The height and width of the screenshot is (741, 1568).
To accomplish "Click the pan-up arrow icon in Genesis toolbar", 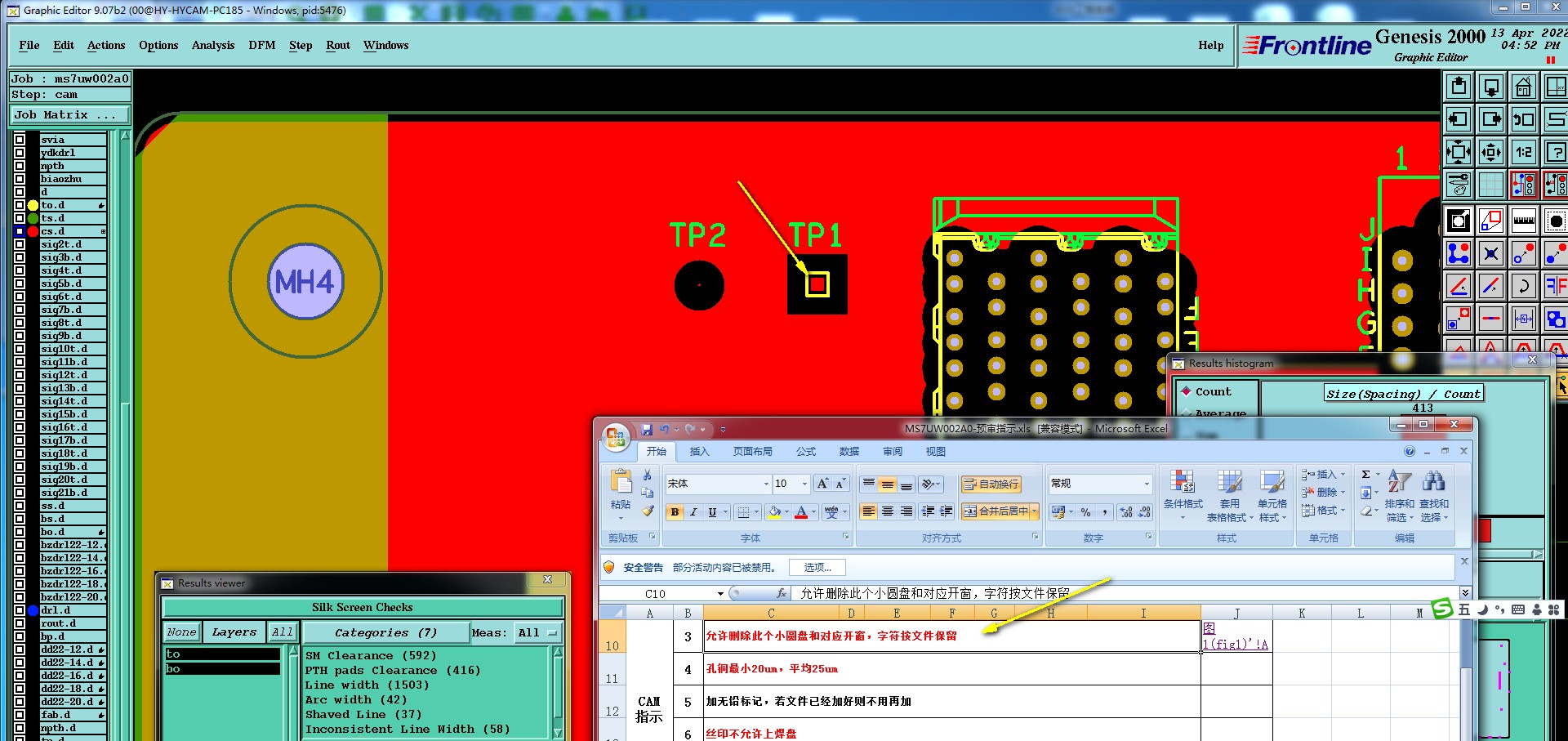I will [x=1458, y=86].
